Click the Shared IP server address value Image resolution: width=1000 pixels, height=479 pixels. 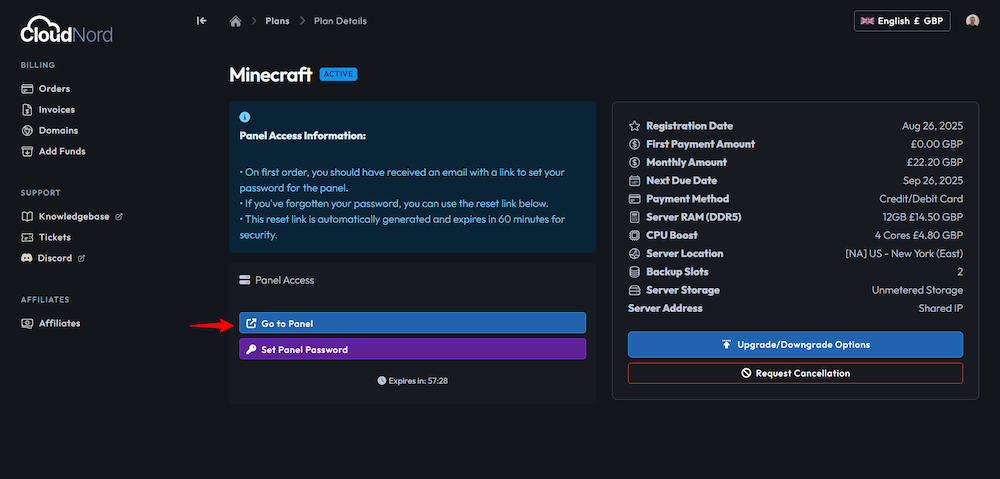(x=941, y=308)
